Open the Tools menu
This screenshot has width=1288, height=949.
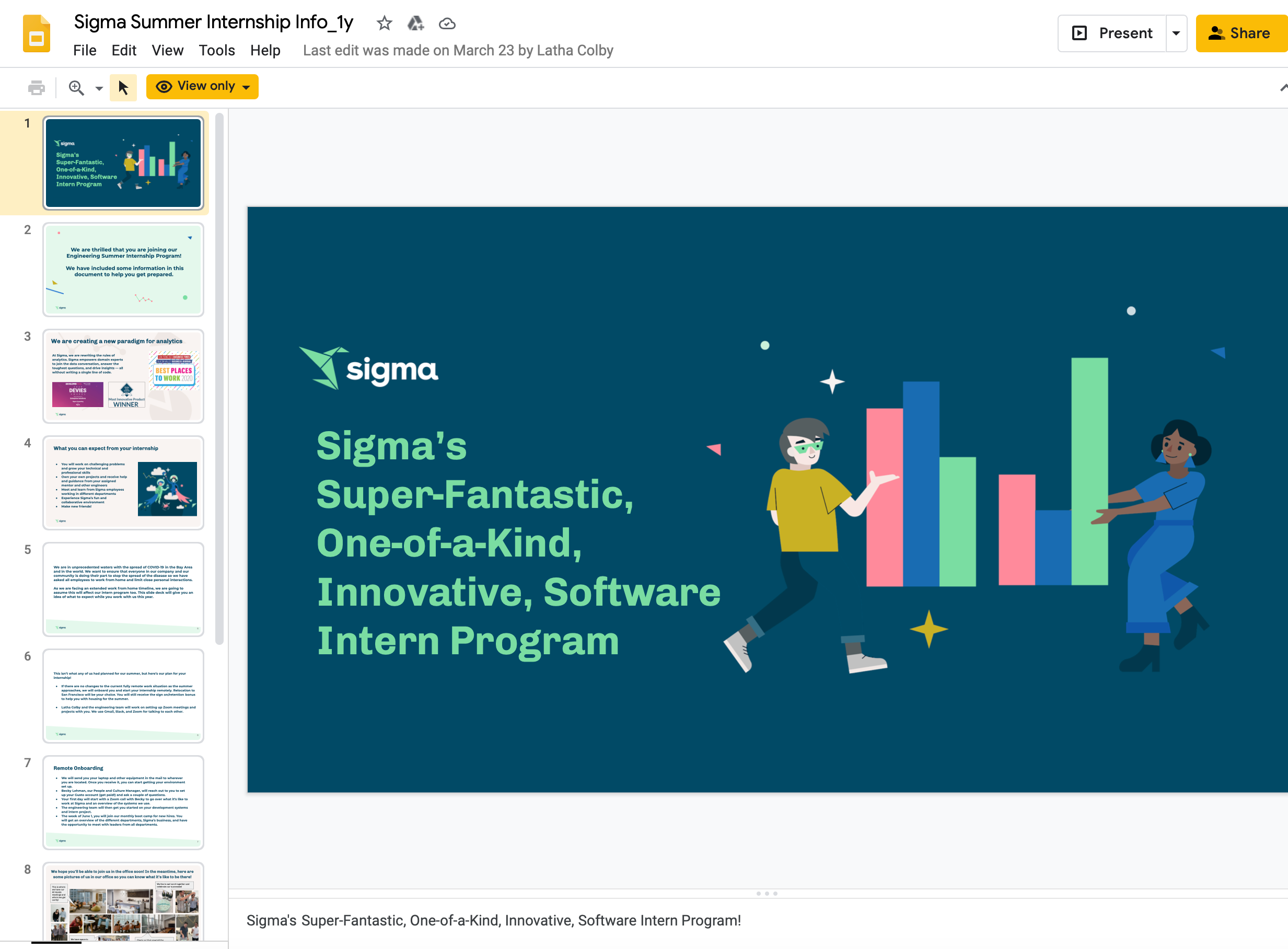[x=216, y=51]
